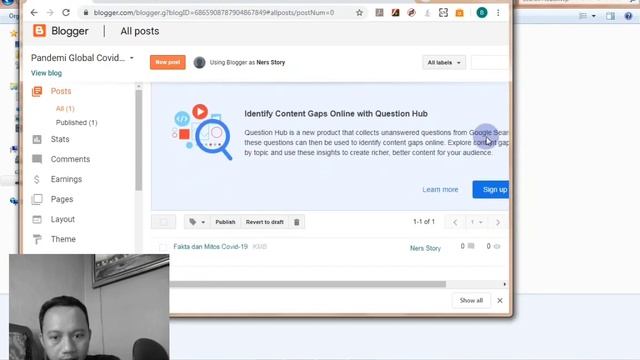Click the Learn more link

click(440, 189)
